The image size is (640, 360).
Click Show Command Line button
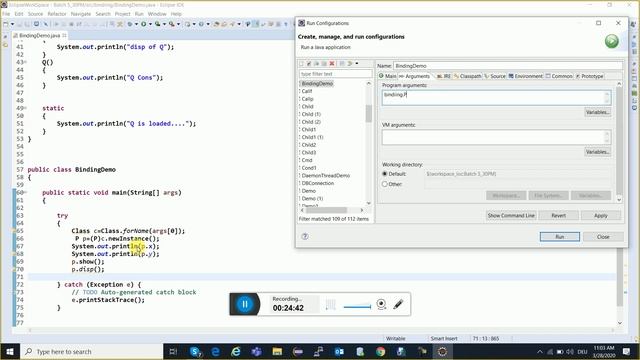click(511, 216)
